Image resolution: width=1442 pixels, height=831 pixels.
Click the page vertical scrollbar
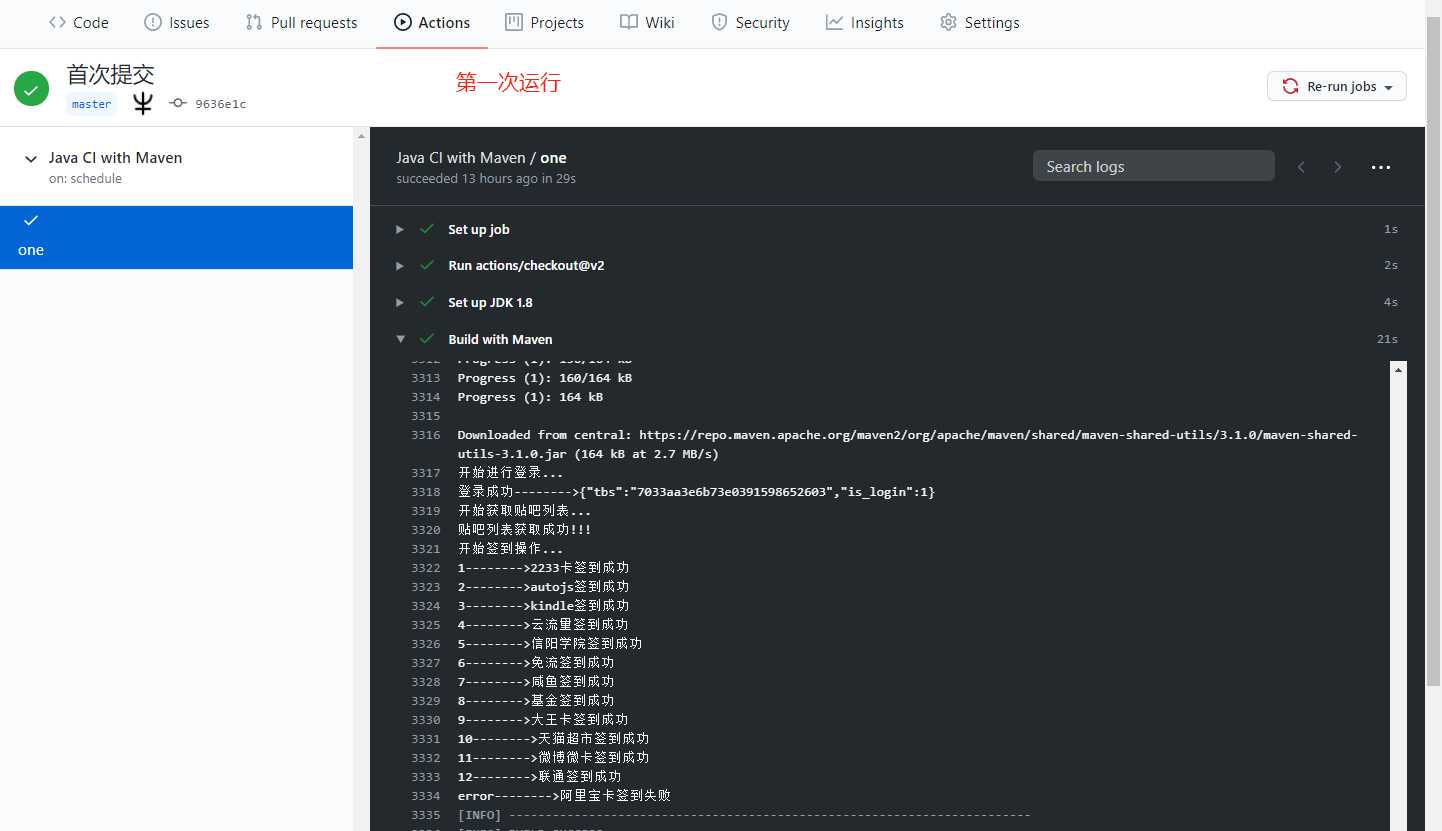tap(1433, 350)
